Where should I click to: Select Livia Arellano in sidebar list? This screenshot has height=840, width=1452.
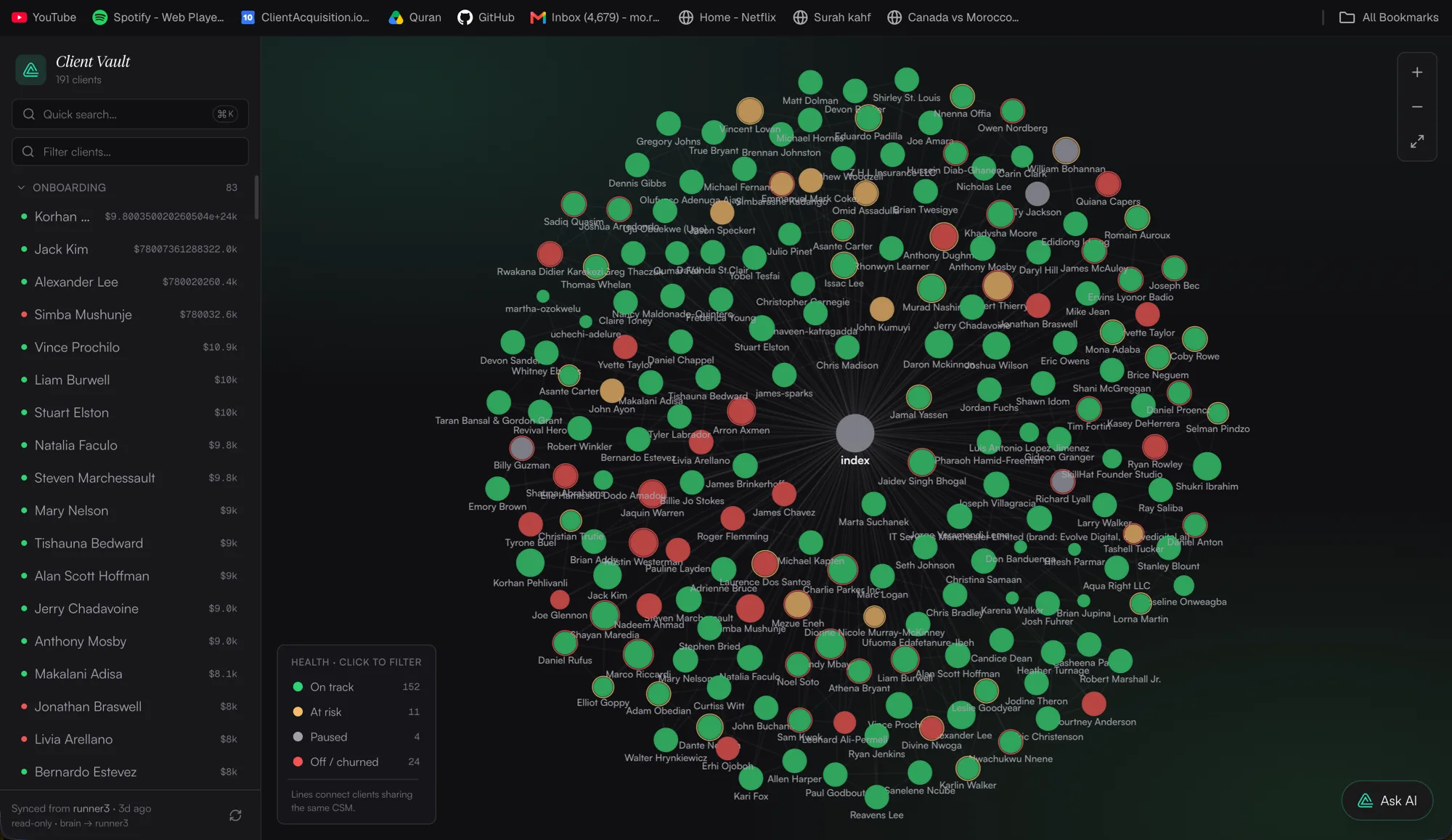click(x=130, y=739)
